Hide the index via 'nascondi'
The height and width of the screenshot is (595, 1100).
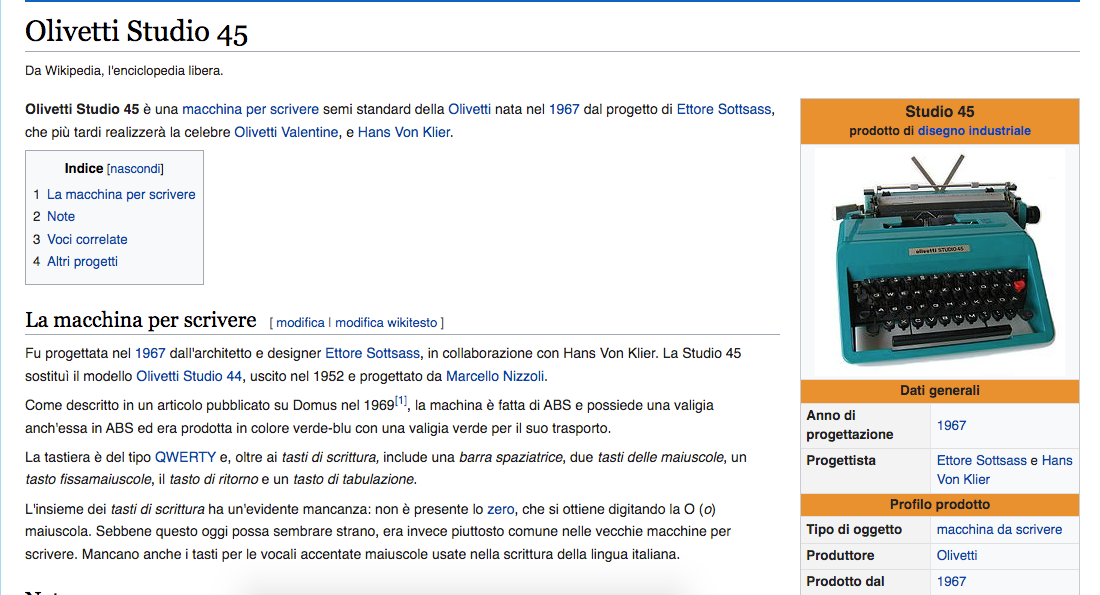(x=135, y=169)
